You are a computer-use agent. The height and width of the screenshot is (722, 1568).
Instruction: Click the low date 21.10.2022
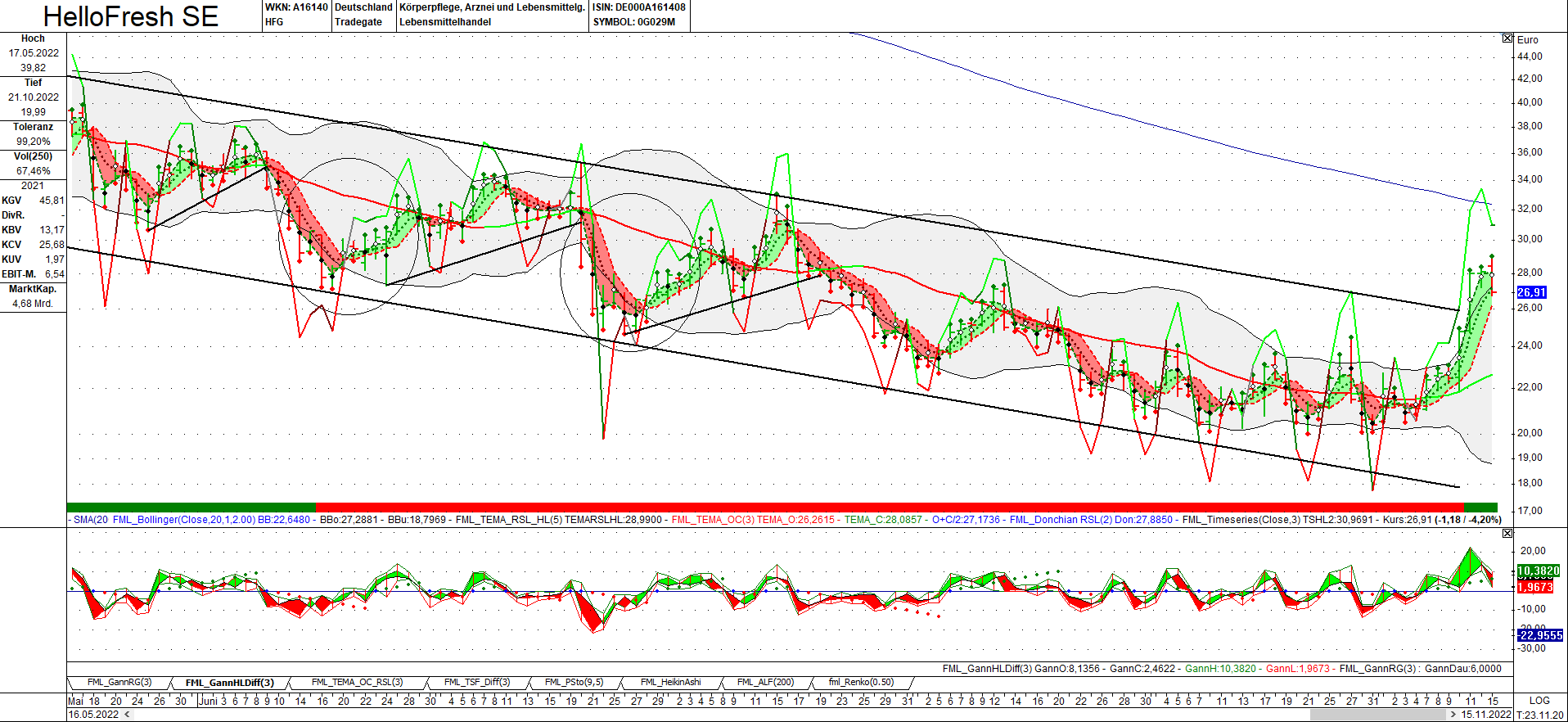[x=34, y=97]
